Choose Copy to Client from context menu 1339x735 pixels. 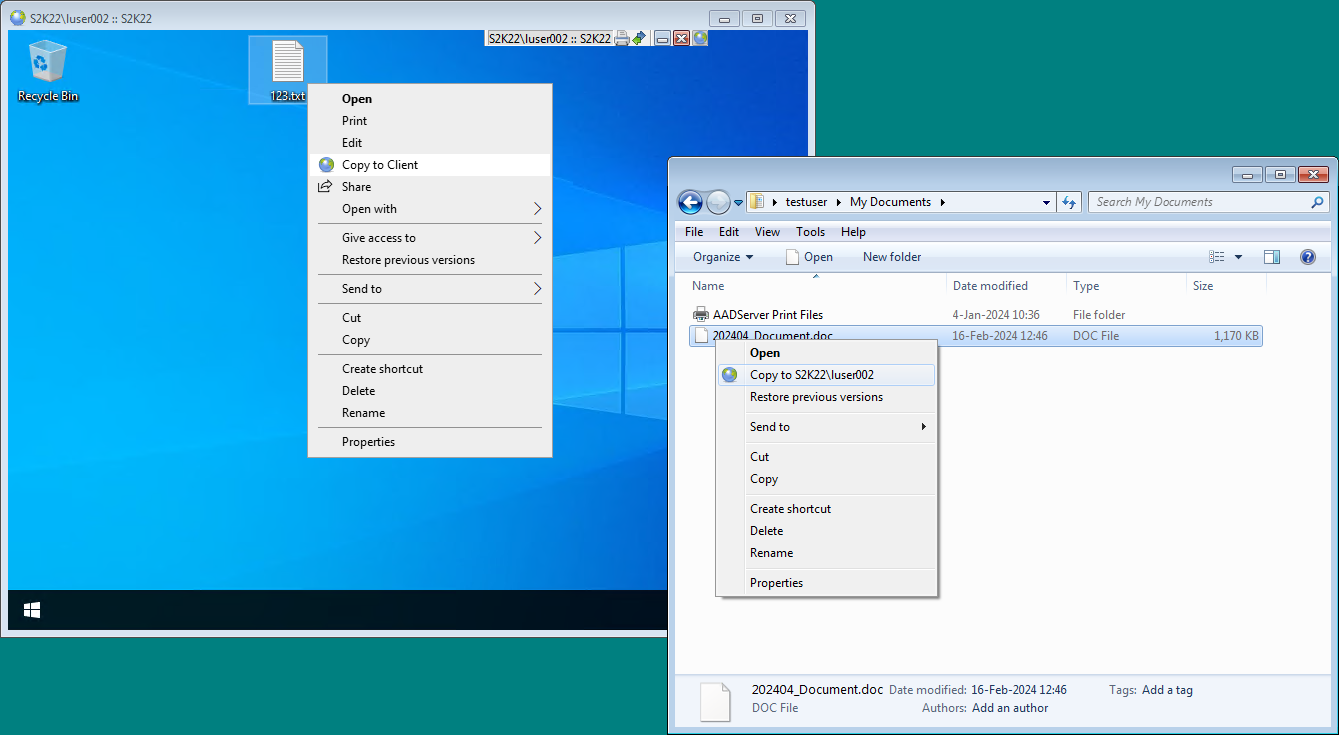point(380,165)
